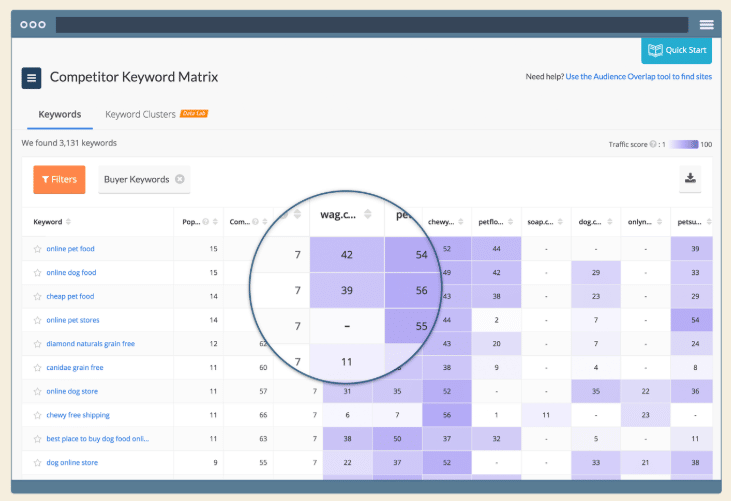Viewport: 731px width, 501px height.
Task: Download keyword data with the export icon
Action: click(689, 178)
